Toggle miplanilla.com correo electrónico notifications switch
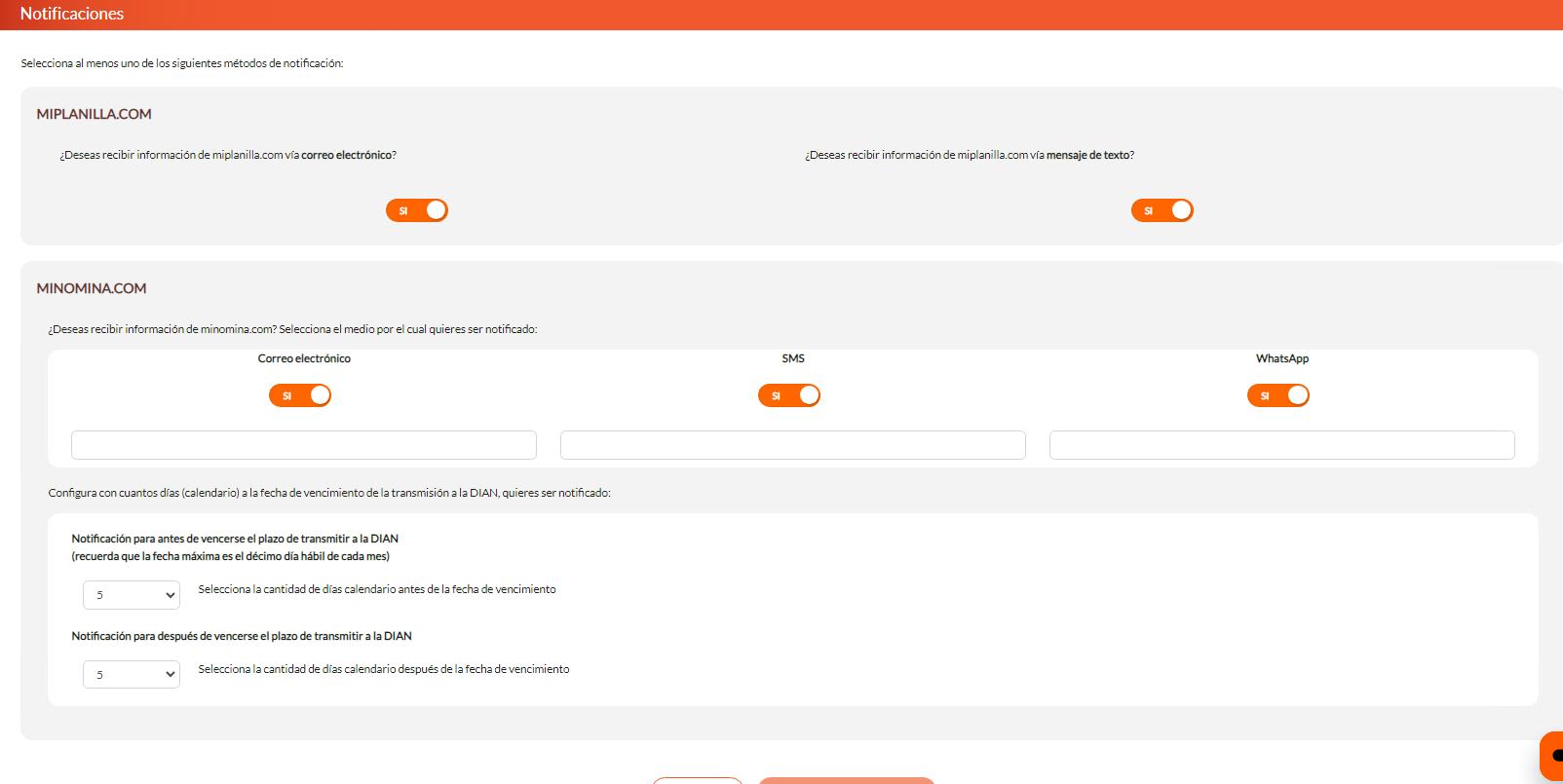 [417, 210]
